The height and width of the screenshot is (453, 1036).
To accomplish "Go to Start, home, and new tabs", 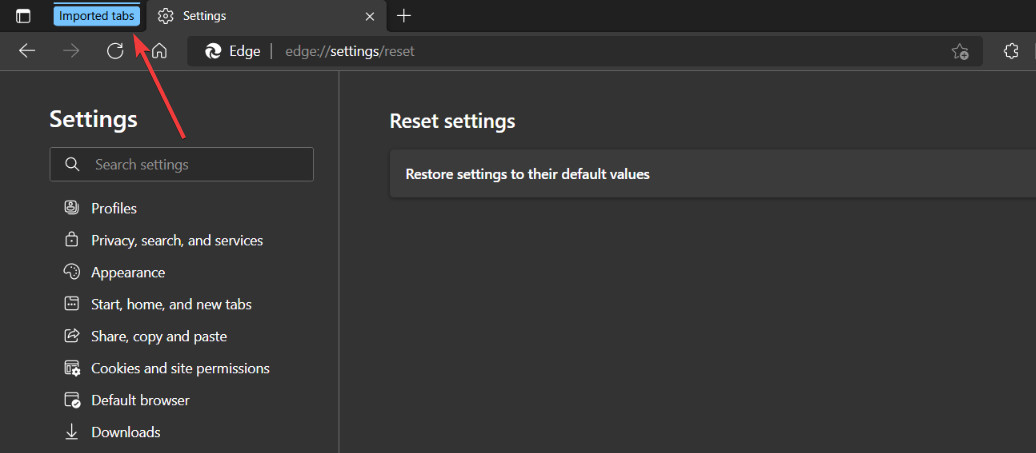I will point(171,304).
